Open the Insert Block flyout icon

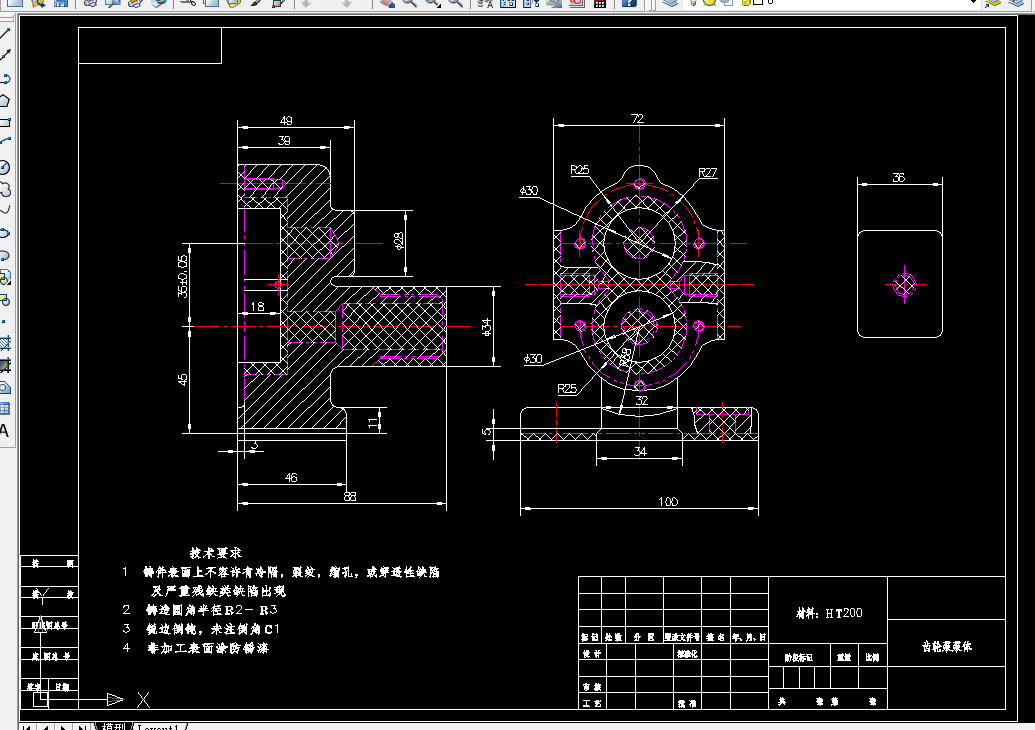pyautogui.click(x=5, y=278)
